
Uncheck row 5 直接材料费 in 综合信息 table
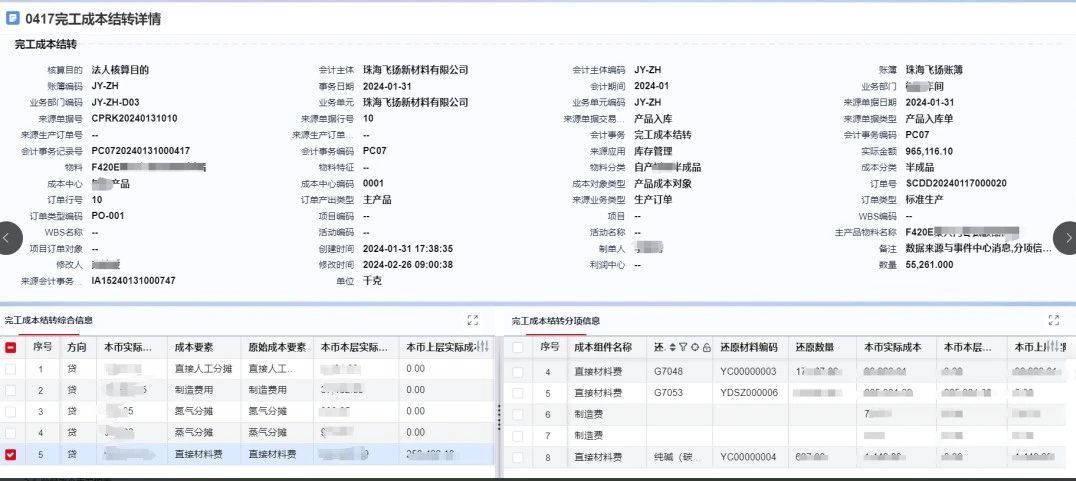[x=10, y=455]
